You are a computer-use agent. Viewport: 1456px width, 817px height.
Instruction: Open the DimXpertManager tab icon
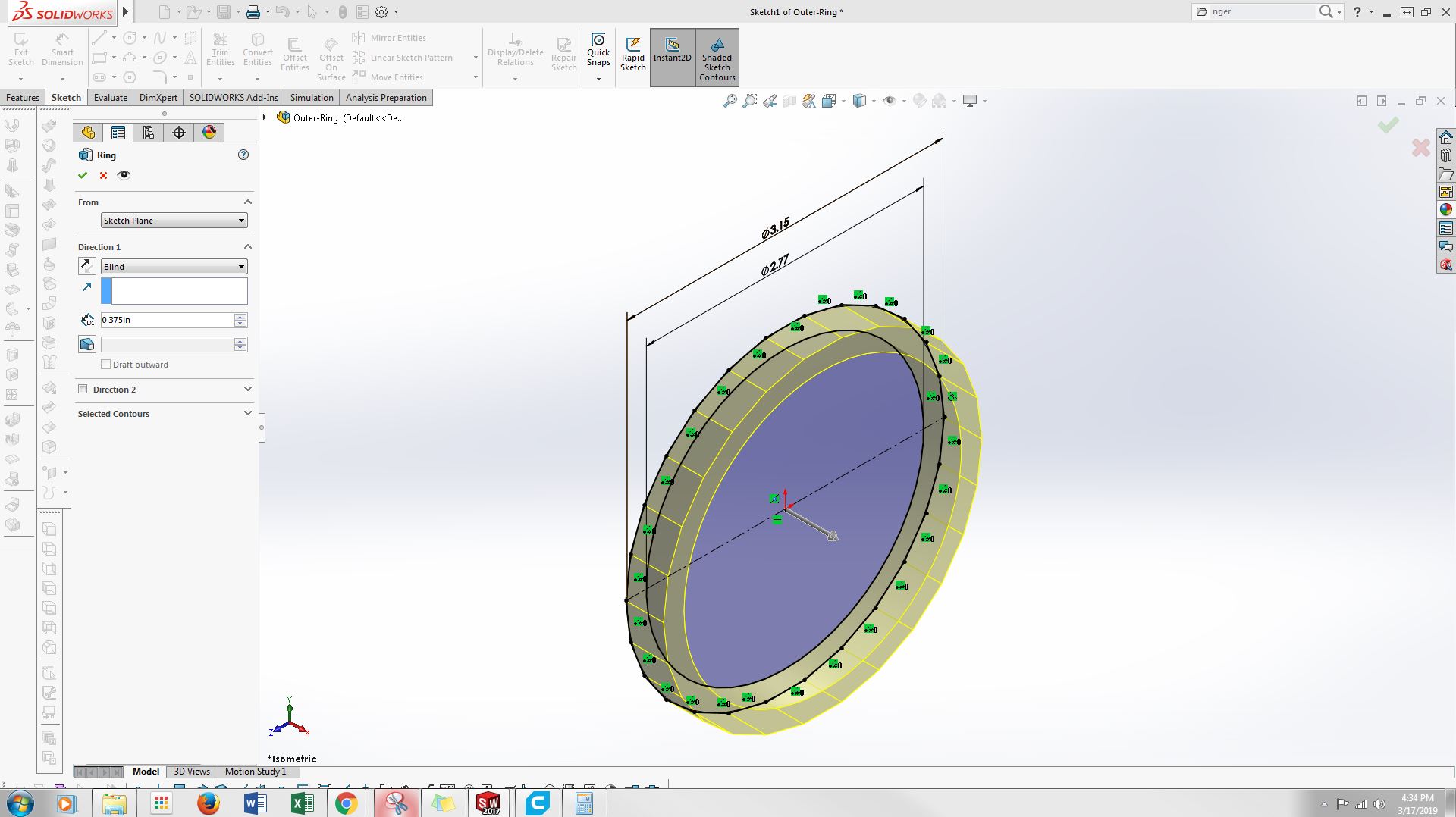pos(179,133)
